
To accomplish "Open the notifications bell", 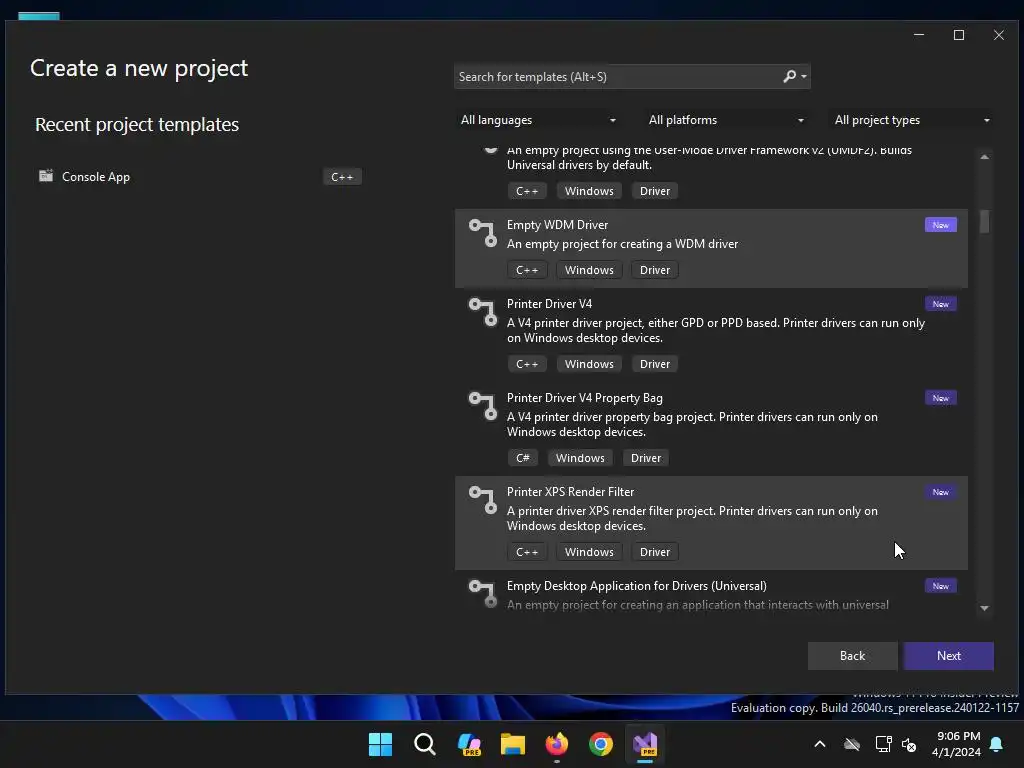I will click(997, 744).
